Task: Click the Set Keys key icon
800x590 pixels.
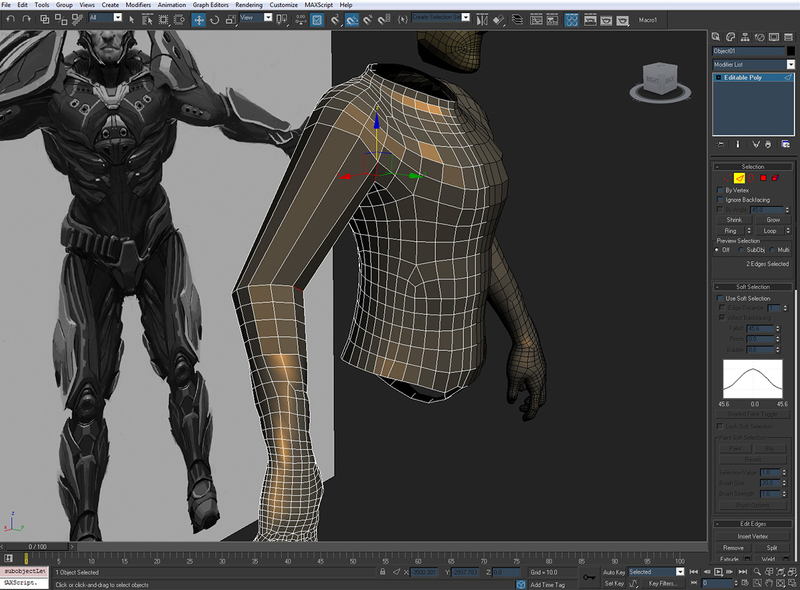Action: click(x=589, y=578)
